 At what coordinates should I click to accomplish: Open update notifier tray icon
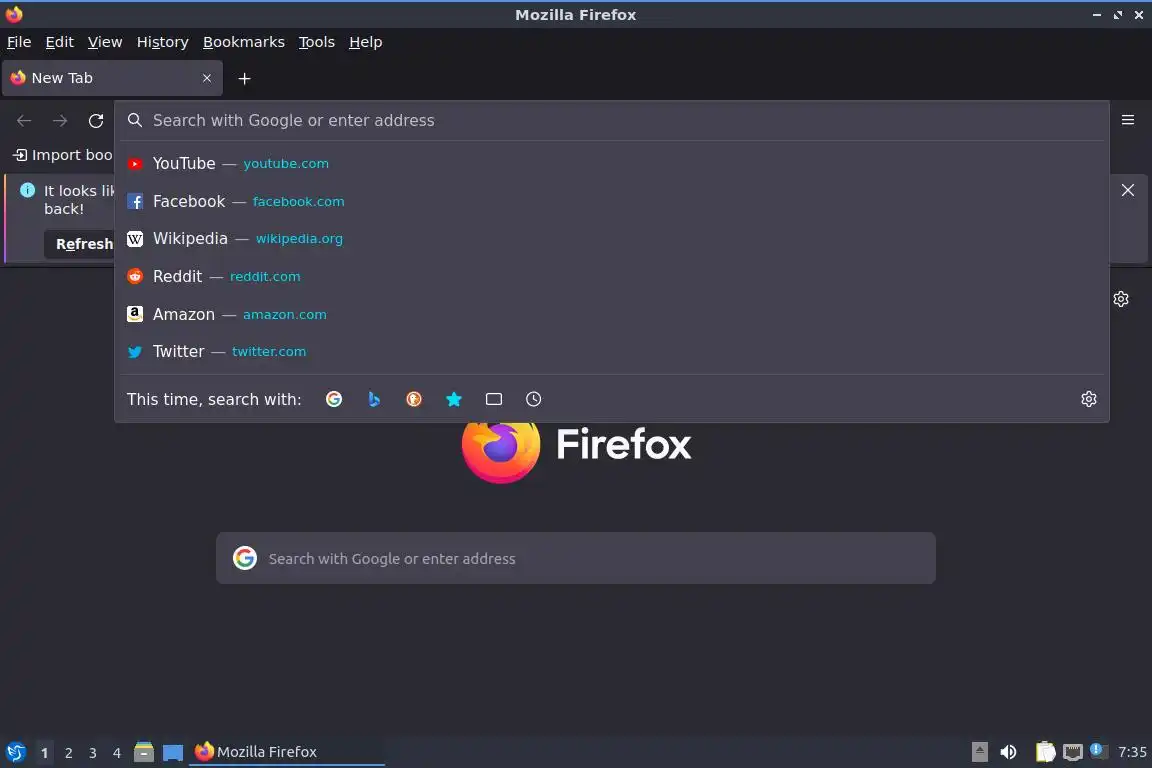tap(1097, 750)
